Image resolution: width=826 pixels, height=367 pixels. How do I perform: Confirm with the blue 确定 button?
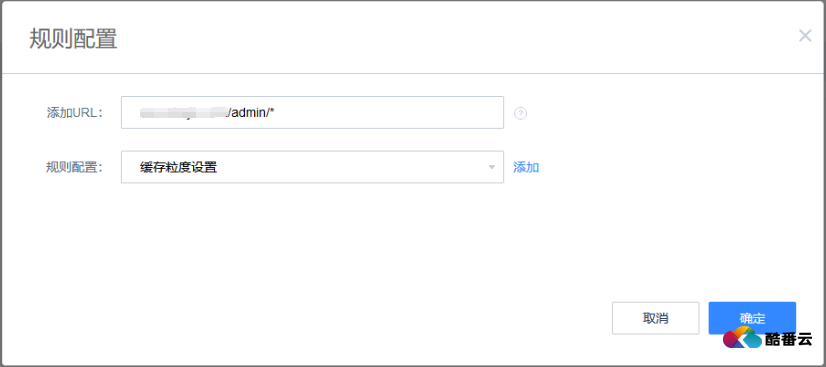pos(752,318)
